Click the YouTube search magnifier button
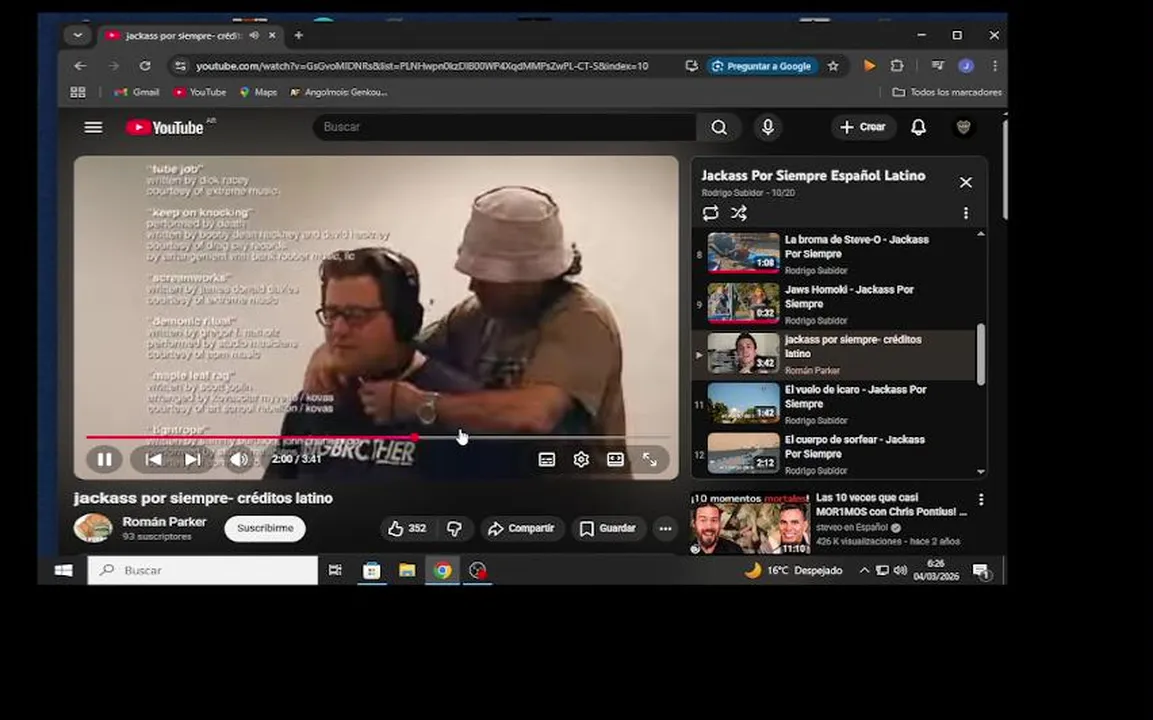 (x=718, y=127)
